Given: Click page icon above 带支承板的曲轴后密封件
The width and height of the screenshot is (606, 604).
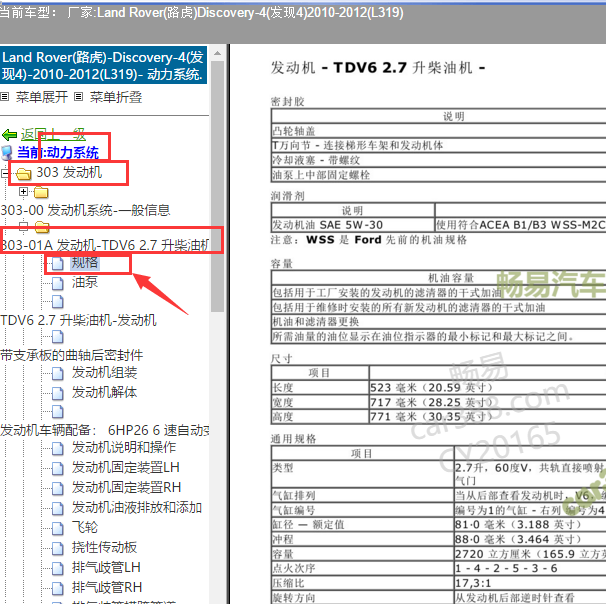Looking at the screenshot, I should click(x=58, y=337).
